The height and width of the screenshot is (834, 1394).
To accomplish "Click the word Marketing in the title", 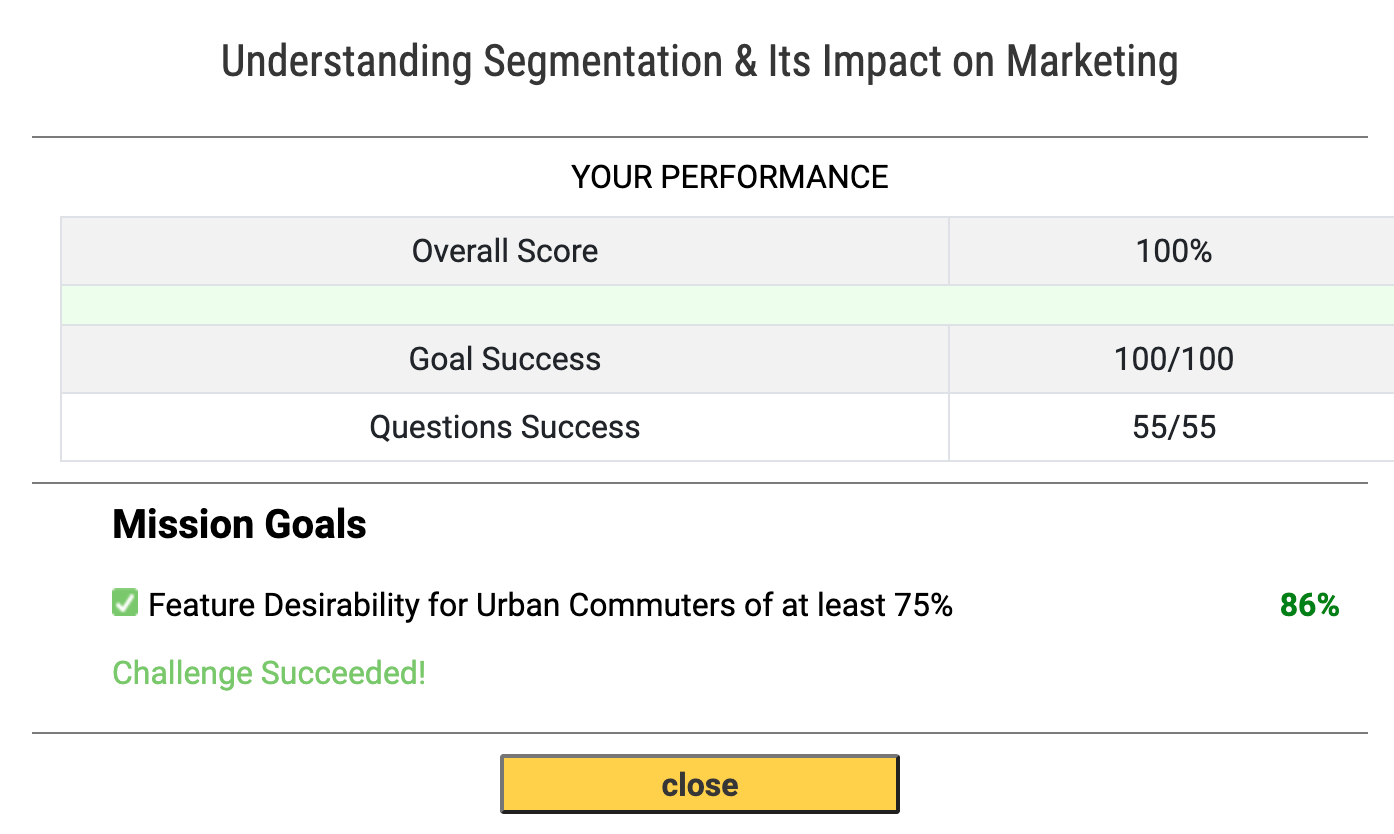I will [1092, 61].
